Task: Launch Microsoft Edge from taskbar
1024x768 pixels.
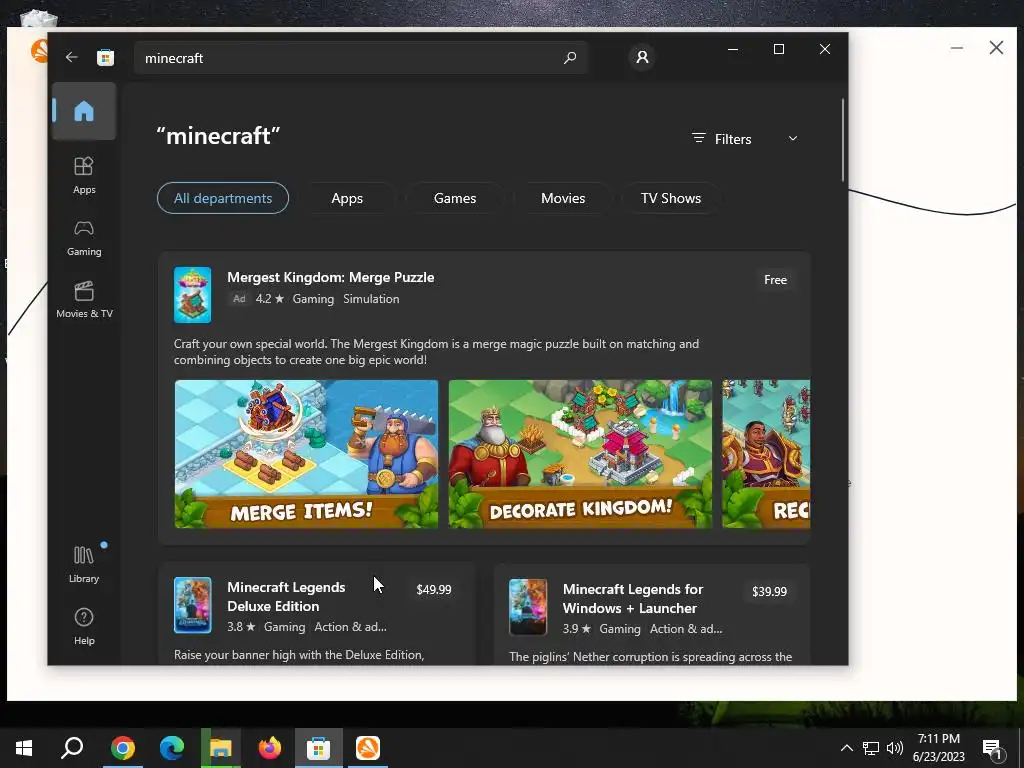Action: 172,748
